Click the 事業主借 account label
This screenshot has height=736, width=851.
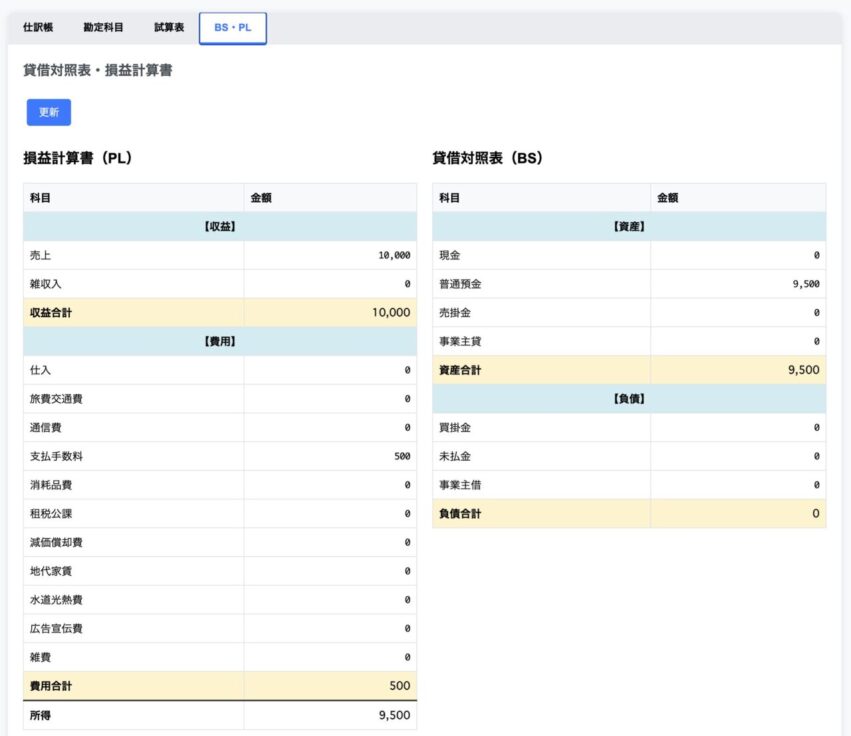(x=460, y=485)
